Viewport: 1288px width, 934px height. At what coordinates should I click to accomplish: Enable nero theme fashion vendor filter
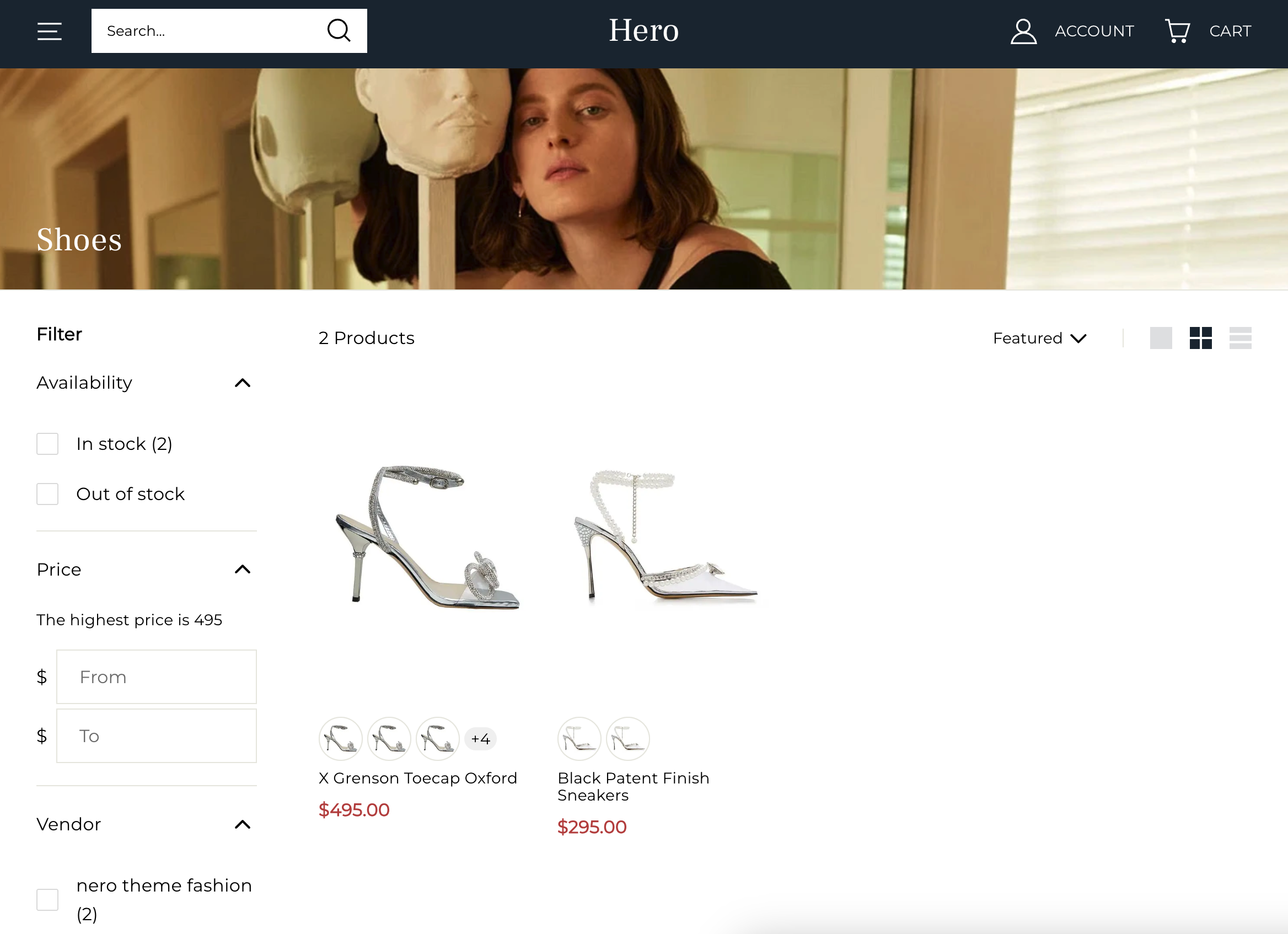pos(48,900)
